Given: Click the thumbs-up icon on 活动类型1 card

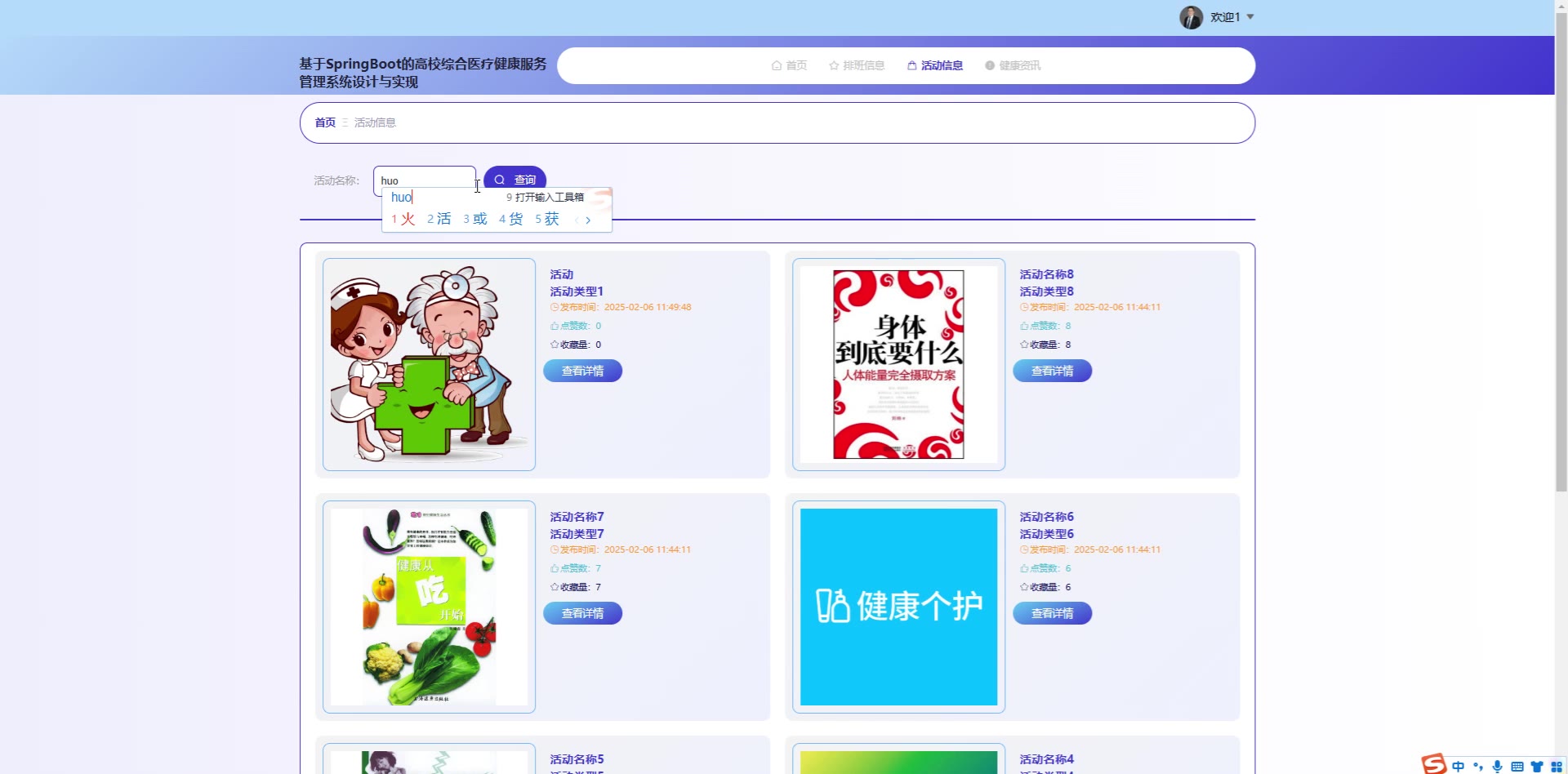Looking at the screenshot, I should 555,326.
